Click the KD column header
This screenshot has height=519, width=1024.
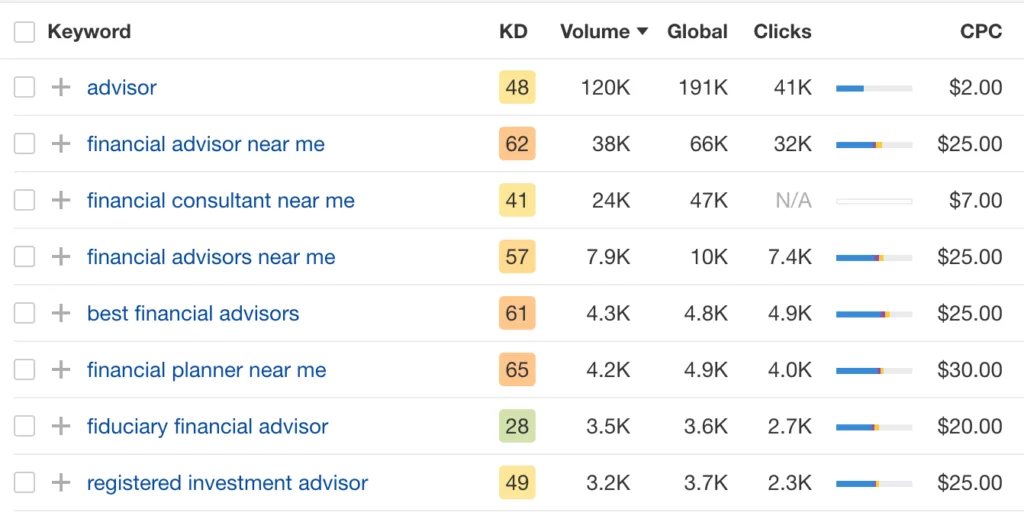(513, 32)
